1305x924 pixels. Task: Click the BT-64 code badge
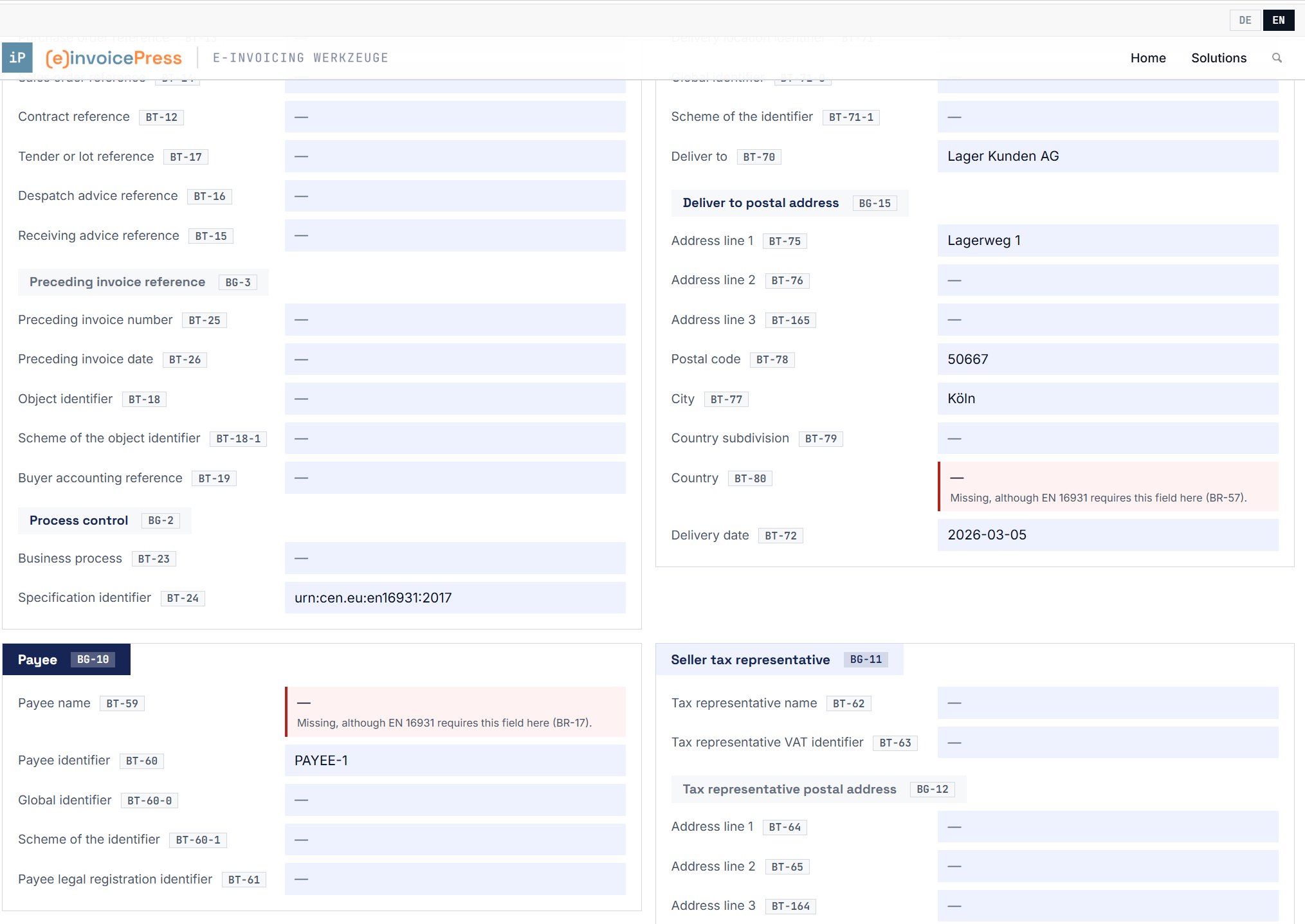pos(785,827)
